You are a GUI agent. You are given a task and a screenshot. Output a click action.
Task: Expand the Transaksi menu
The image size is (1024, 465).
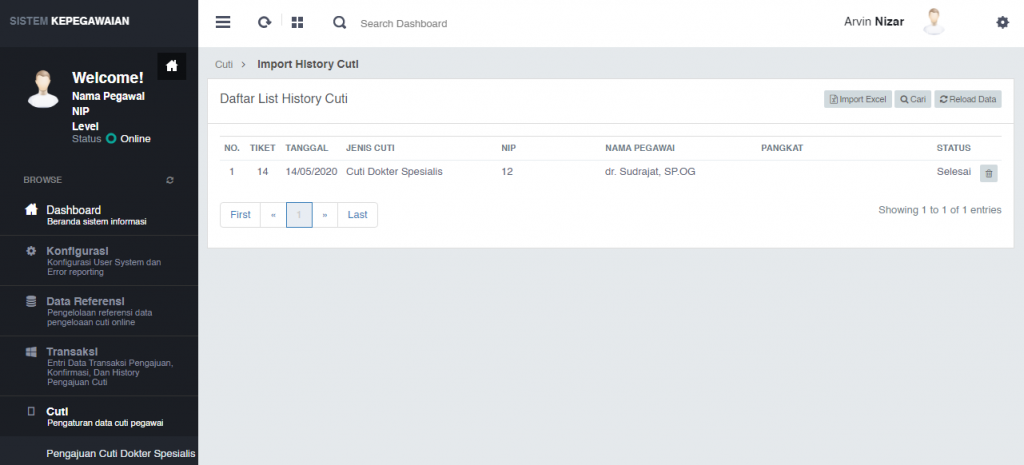pos(99,366)
